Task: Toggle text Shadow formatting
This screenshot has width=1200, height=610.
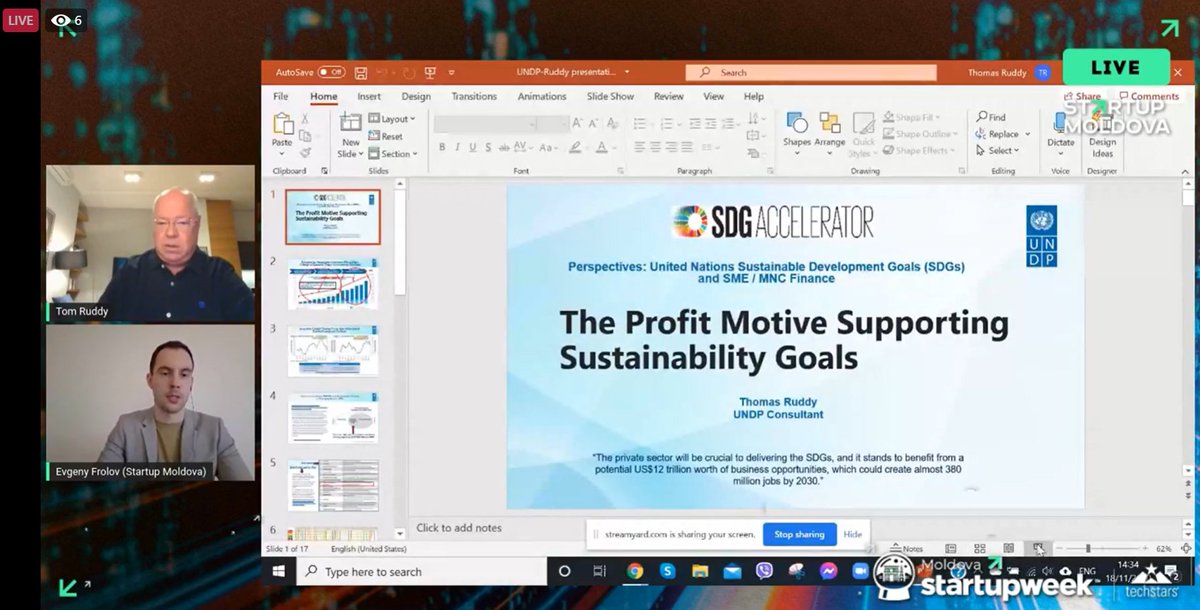Action: pos(490,147)
